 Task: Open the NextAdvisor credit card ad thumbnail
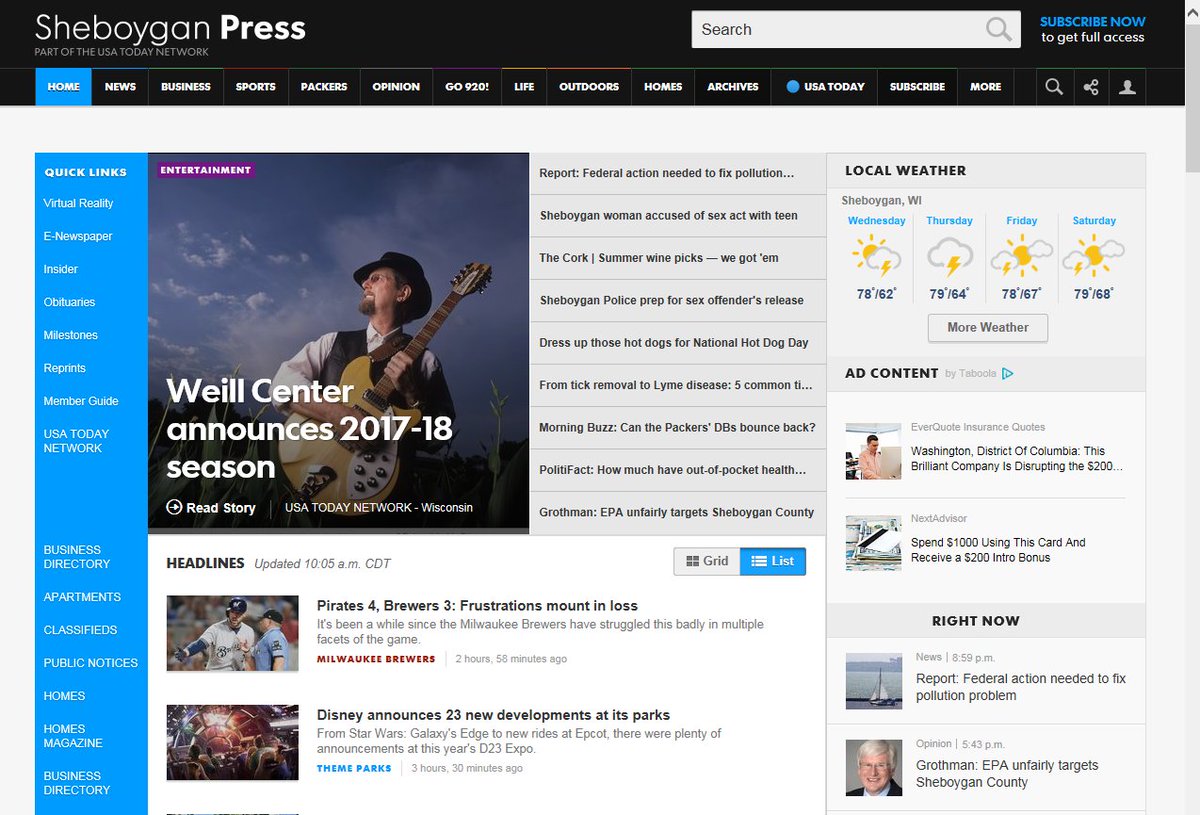pyautogui.click(x=873, y=543)
